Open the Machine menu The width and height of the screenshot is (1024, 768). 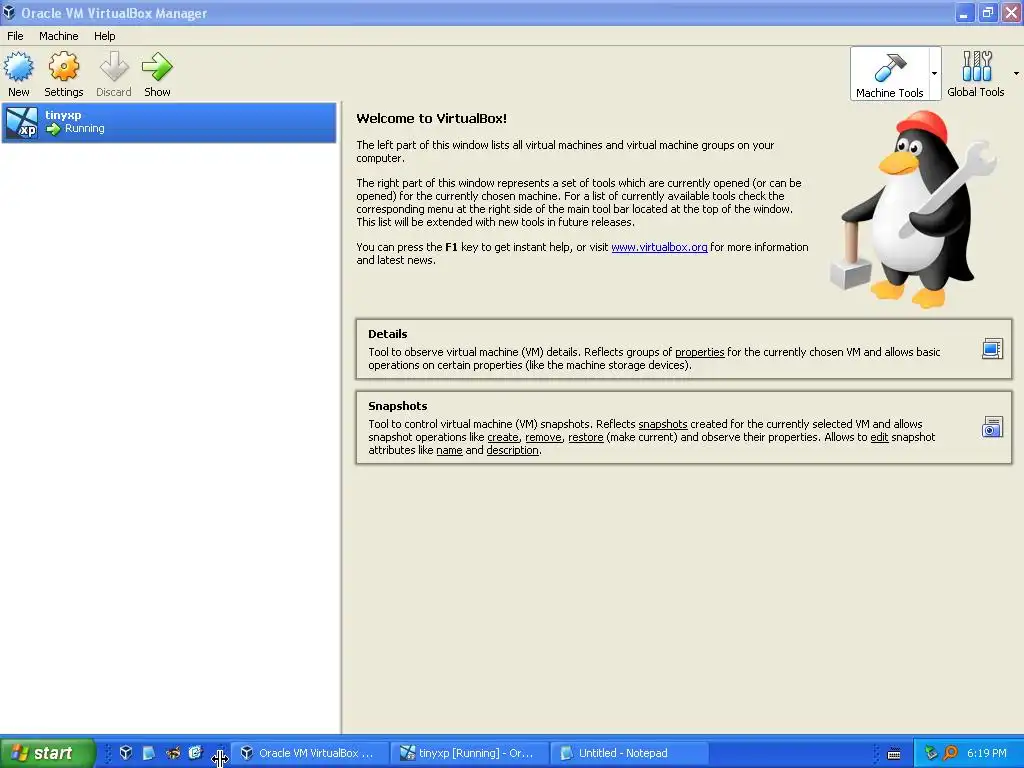(58, 36)
